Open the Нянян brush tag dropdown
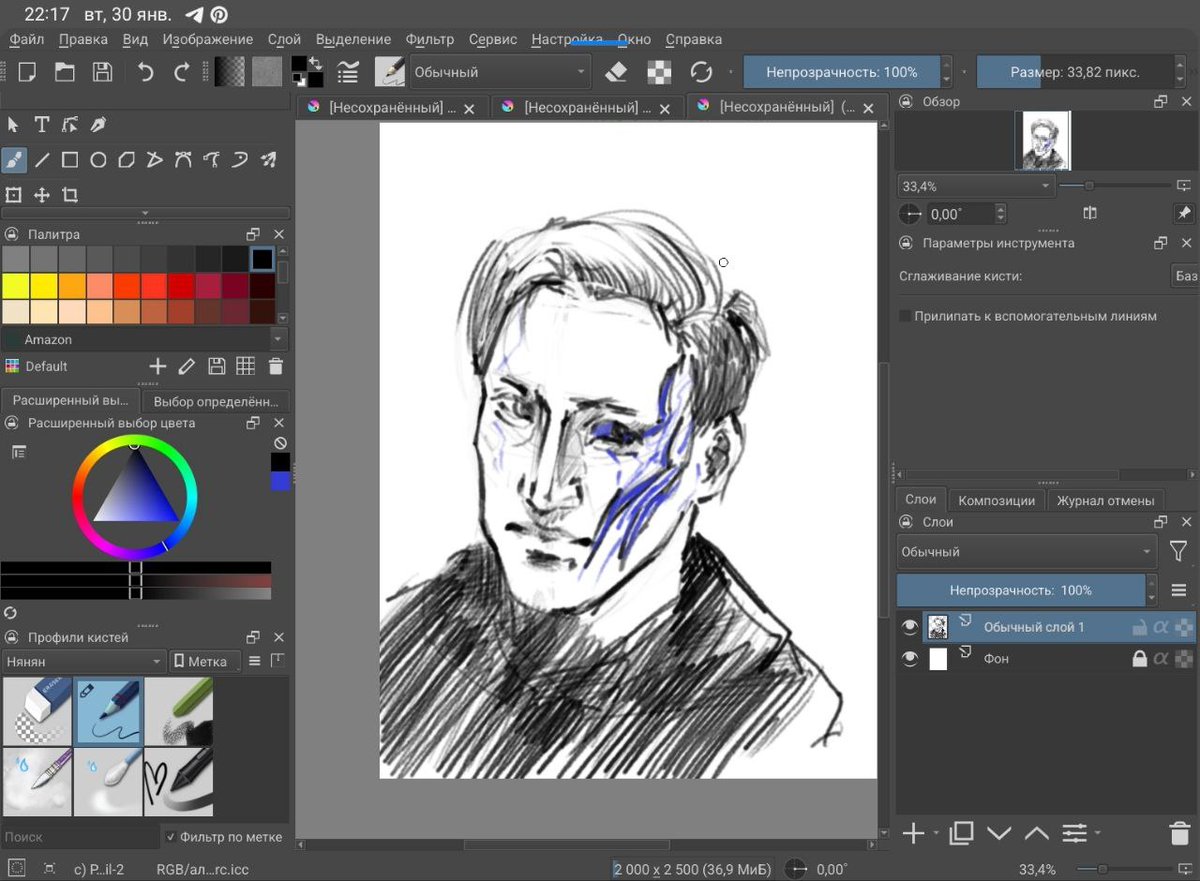1200x881 pixels. 84,661
